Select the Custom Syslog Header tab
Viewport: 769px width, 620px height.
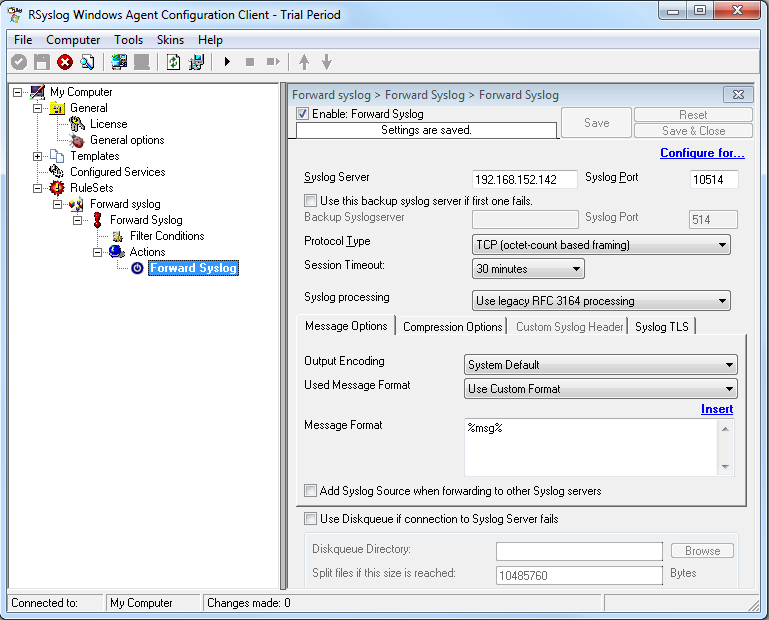click(569, 327)
